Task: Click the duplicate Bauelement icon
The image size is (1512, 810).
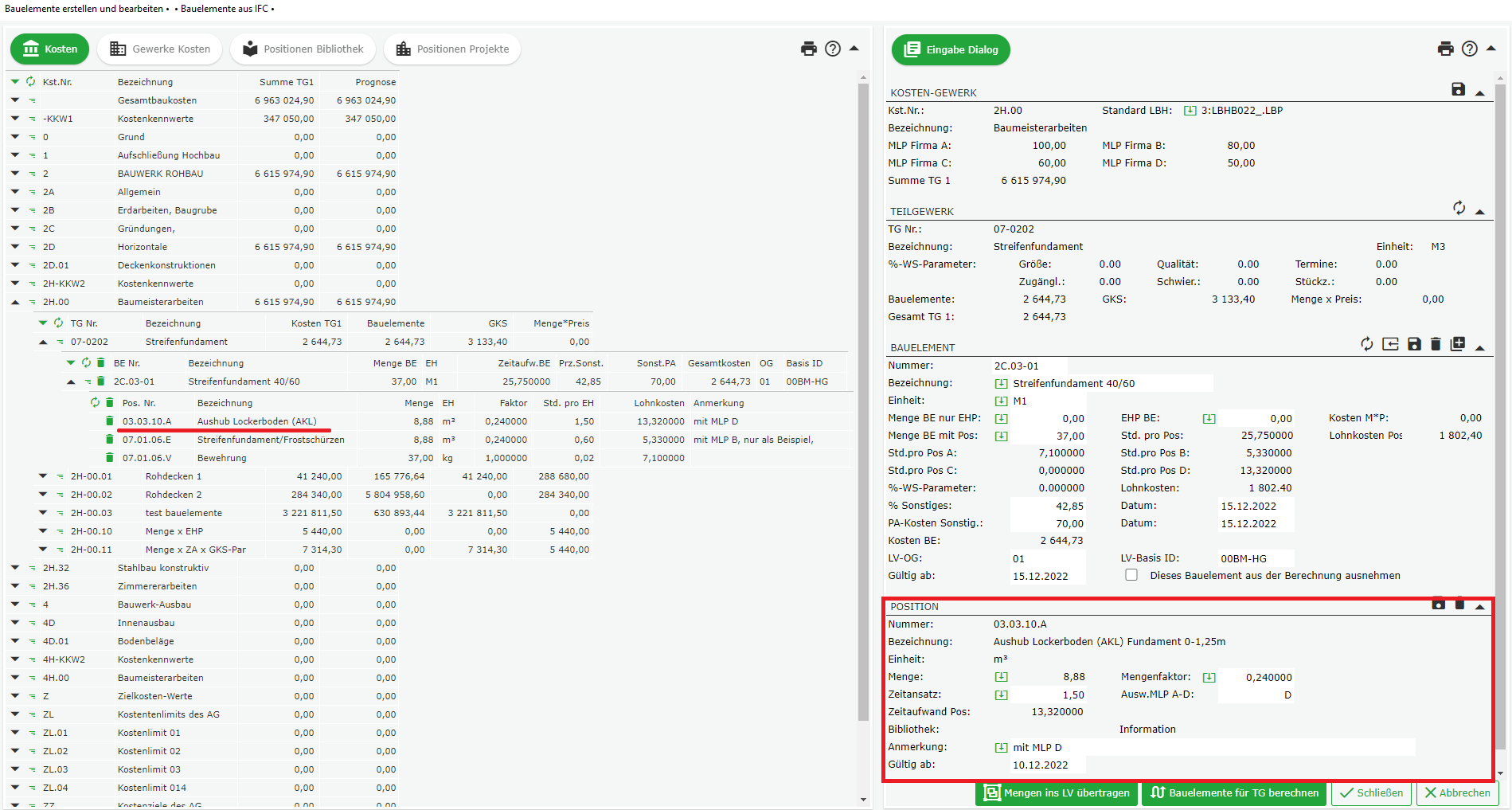Action: point(1457,344)
